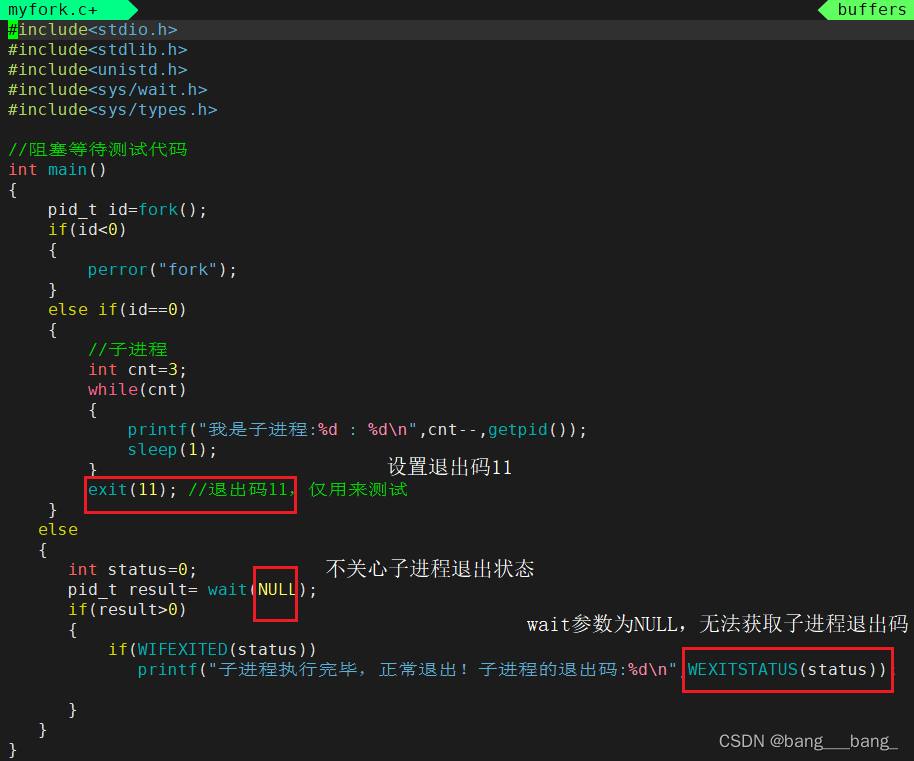Click the boxed WEXITSTATUS(status) expression

(786, 670)
